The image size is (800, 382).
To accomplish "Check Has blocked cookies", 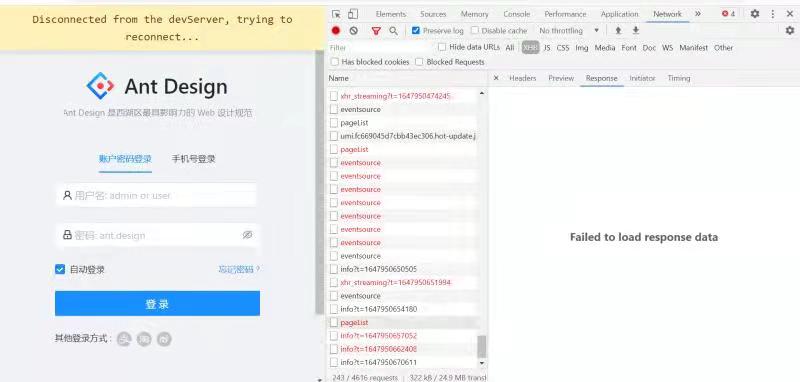I will pos(335,62).
